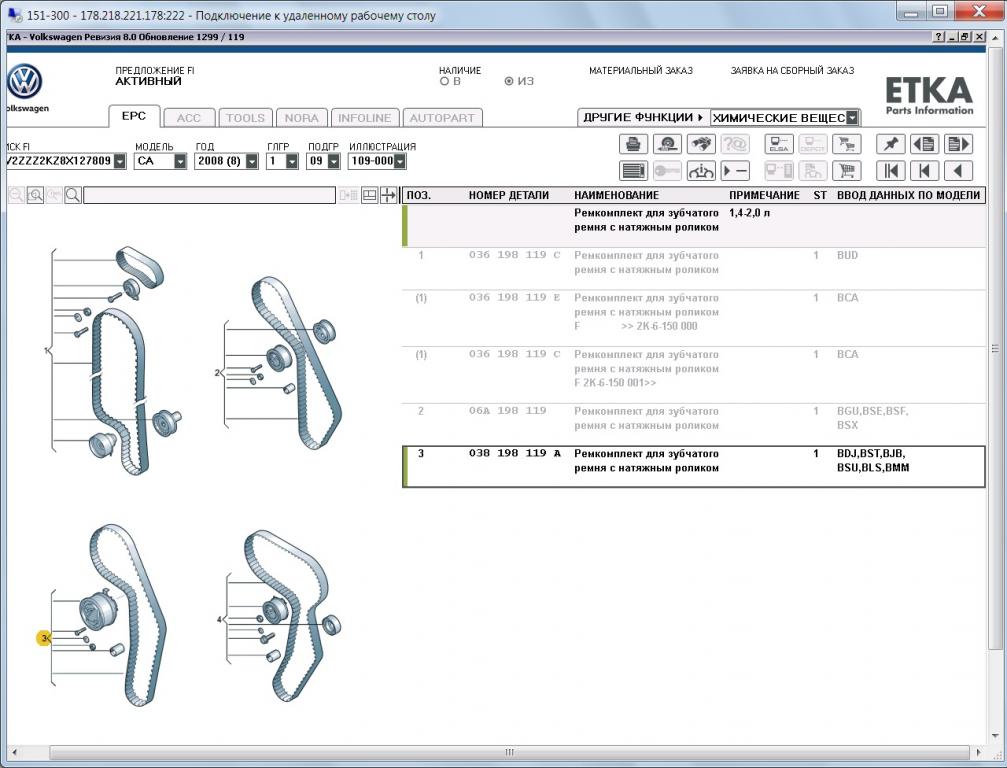
Task: Click the ПРИМЕЧАНИЕ column header
Action: click(x=764, y=195)
